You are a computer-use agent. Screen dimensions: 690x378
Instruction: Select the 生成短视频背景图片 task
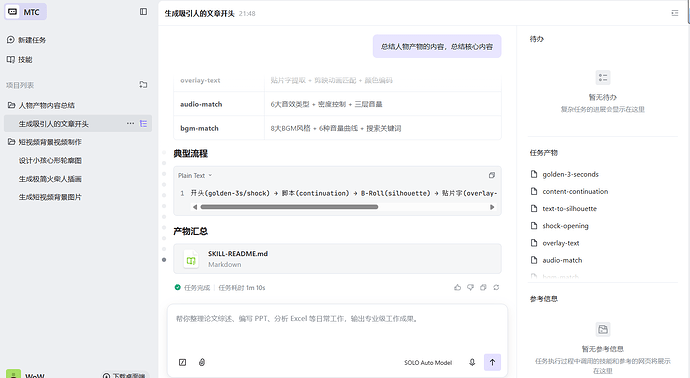coord(50,197)
